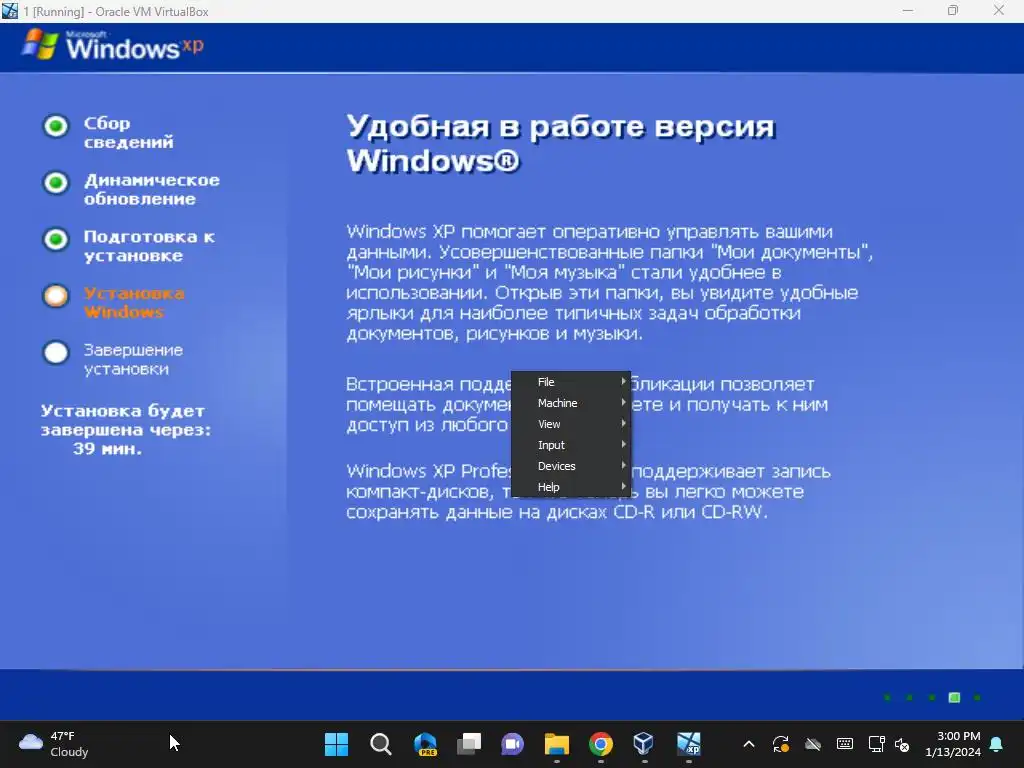Click the Подготовка к установке step indicator

(x=56, y=239)
